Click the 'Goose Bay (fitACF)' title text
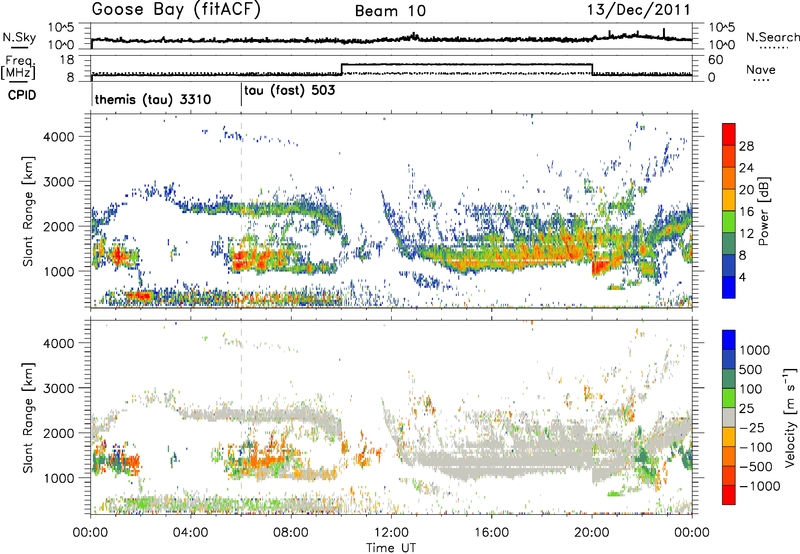This screenshot has width=800, height=554. pos(176,10)
